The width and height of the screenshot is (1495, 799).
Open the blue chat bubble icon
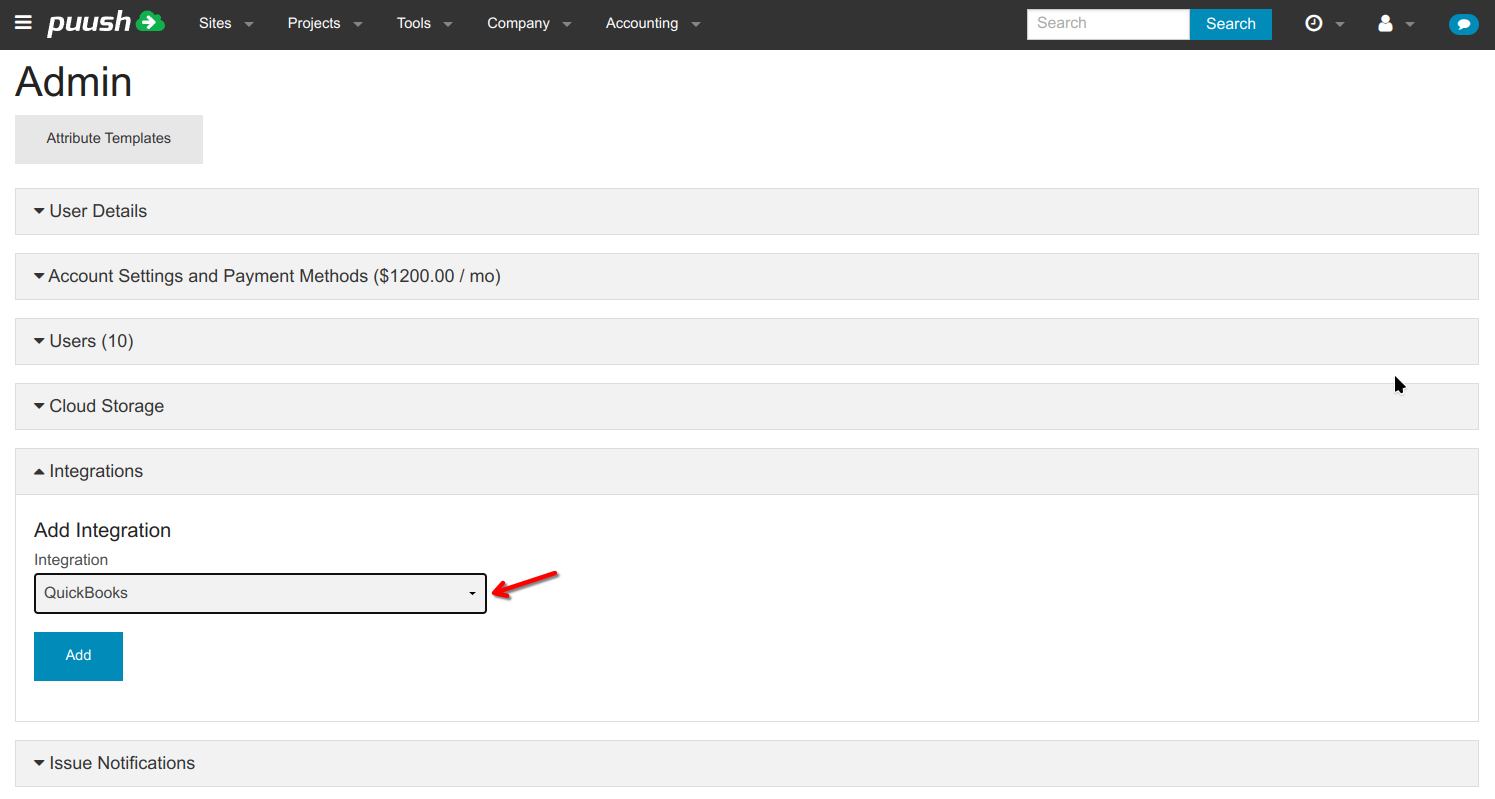tap(1463, 24)
